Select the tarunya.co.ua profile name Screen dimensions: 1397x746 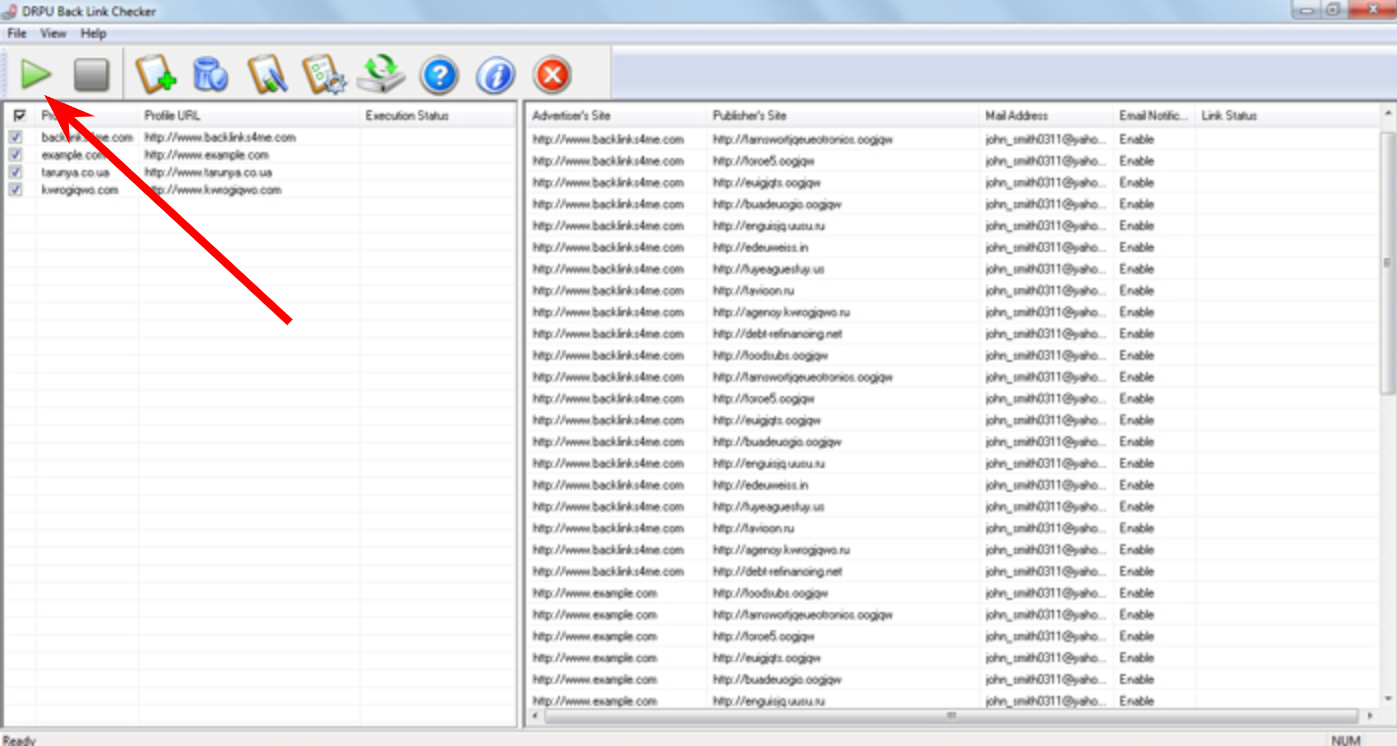coord(76,172)
